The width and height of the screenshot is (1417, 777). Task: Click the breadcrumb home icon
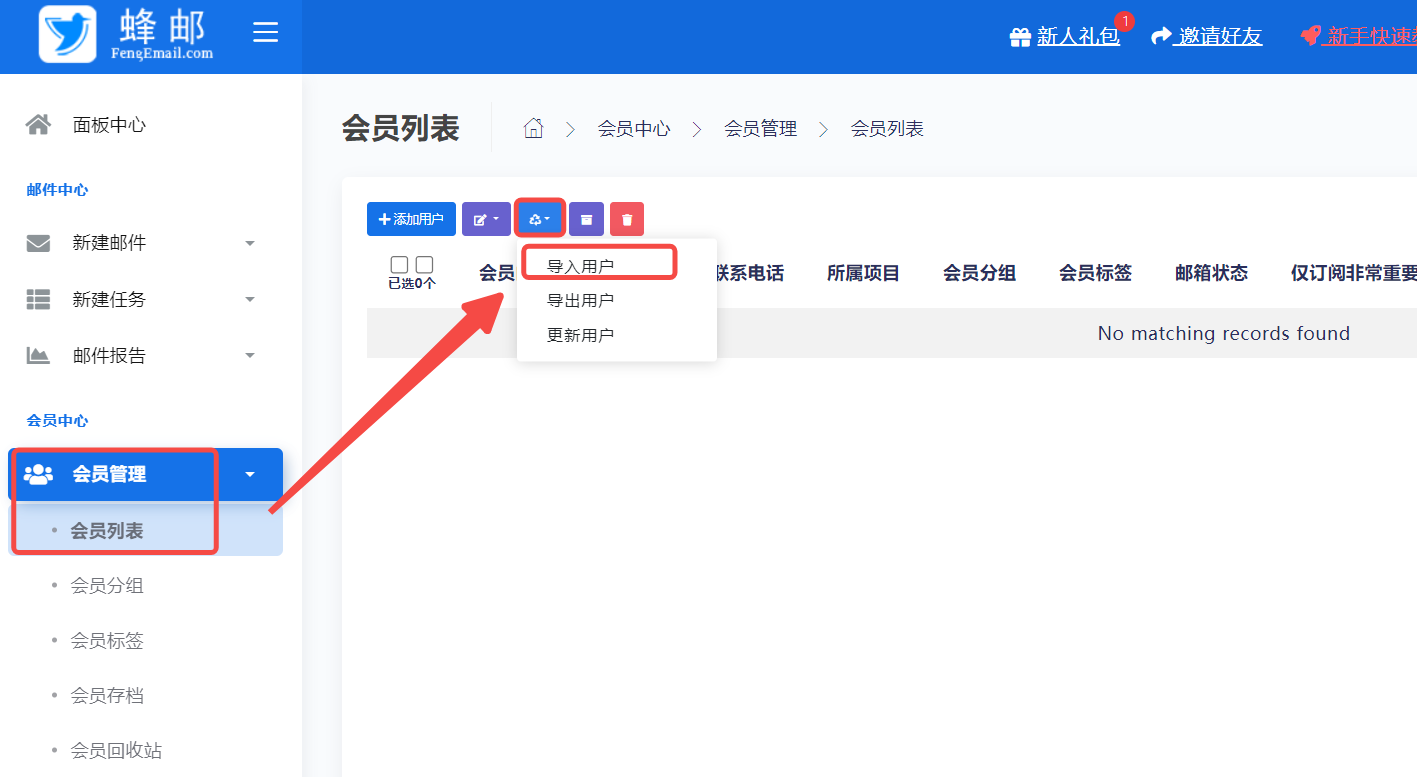533,128
